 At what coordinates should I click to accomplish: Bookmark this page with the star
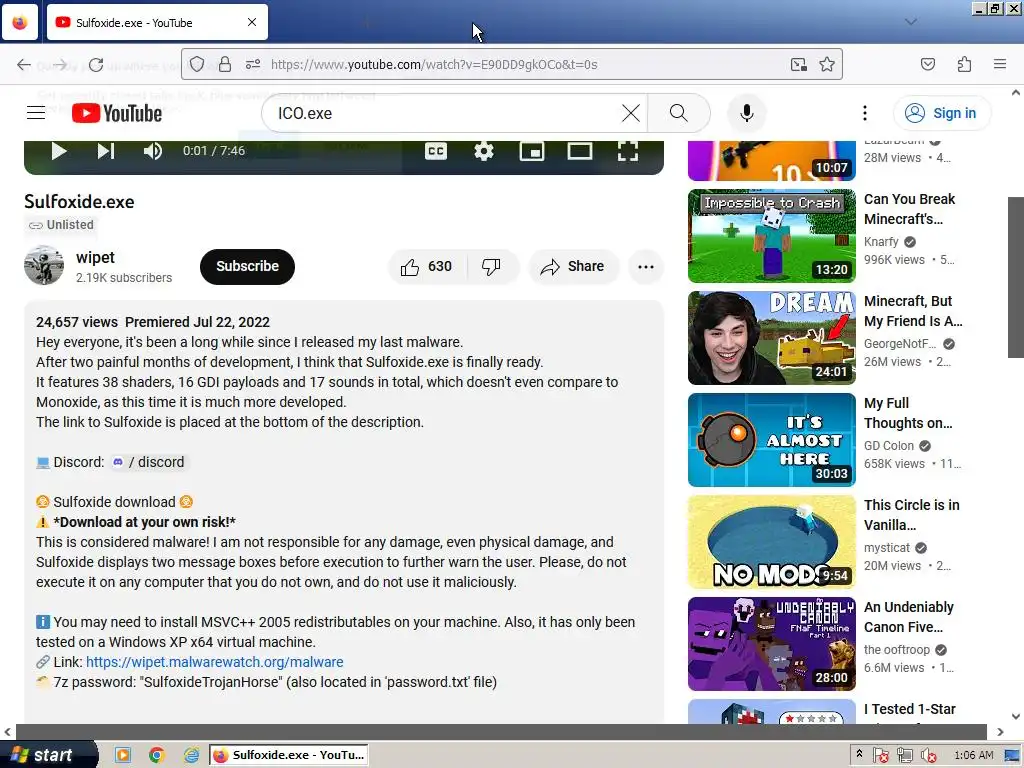827,64
